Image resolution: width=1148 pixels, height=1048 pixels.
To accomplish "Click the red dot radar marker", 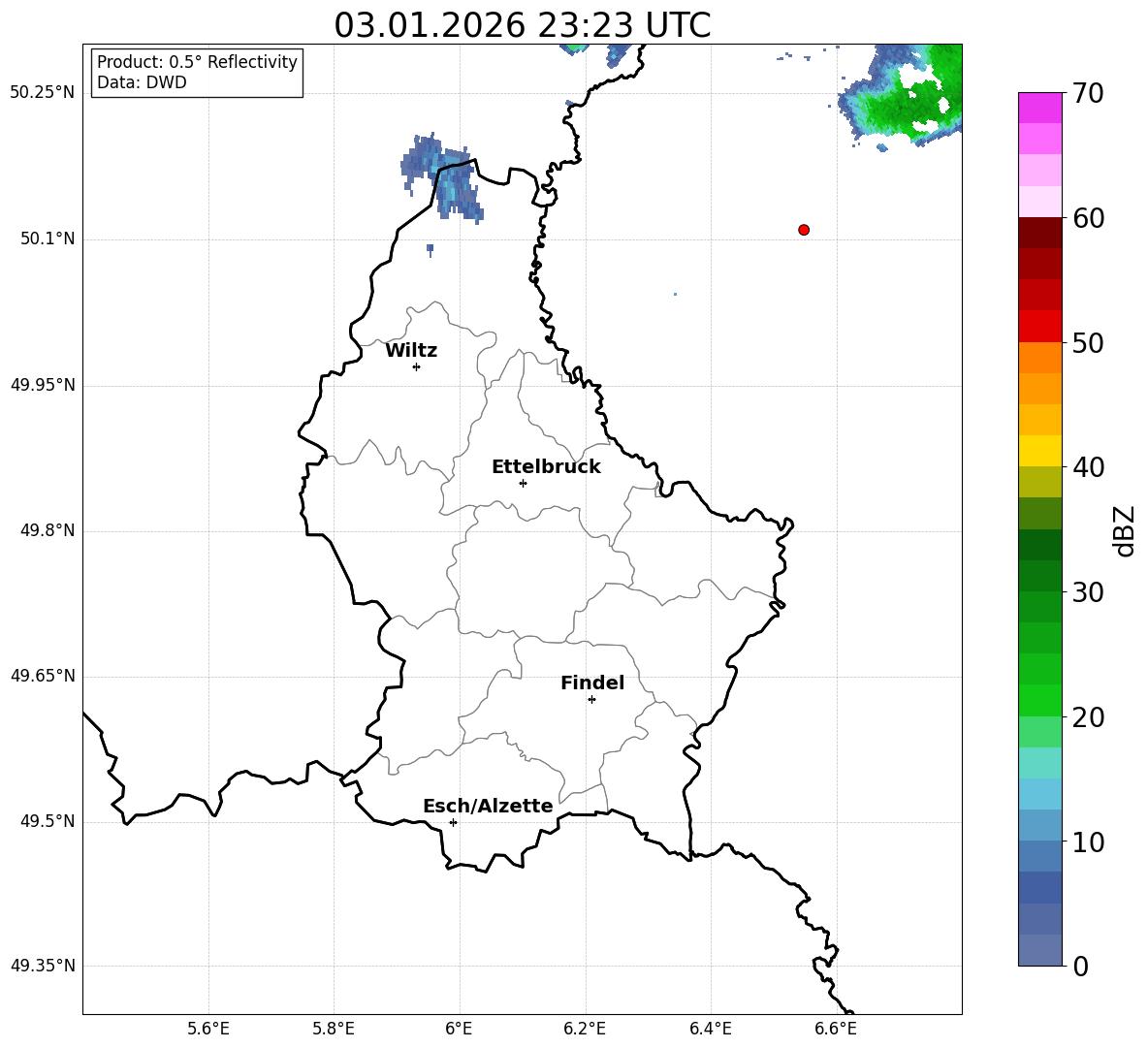I will 804,230.
